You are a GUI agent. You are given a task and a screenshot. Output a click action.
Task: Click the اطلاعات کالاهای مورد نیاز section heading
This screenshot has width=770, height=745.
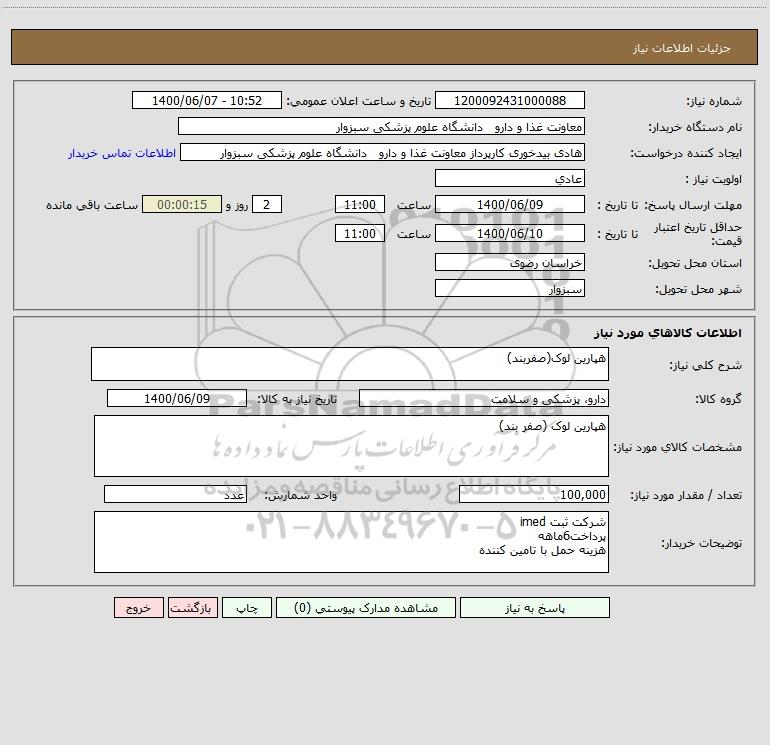(x=667, y=333)
